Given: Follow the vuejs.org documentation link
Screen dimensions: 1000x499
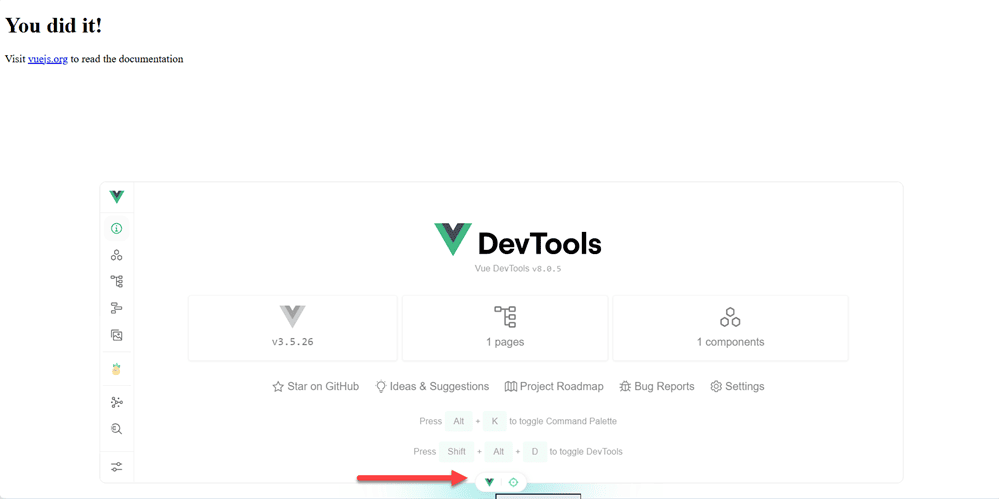Looking at the screenshot, I should (x=48, y=59).
